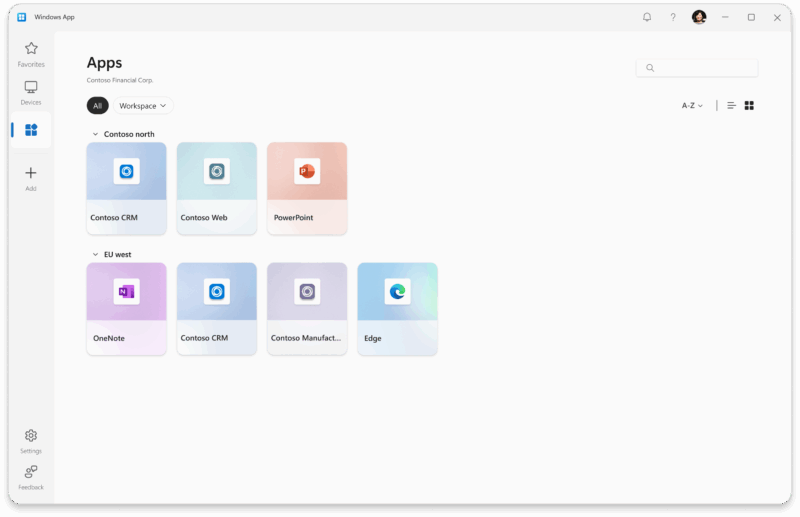Open the Feedback sidebar item
The height and width of the screenshot is (517, 800).
pos(31,476)
